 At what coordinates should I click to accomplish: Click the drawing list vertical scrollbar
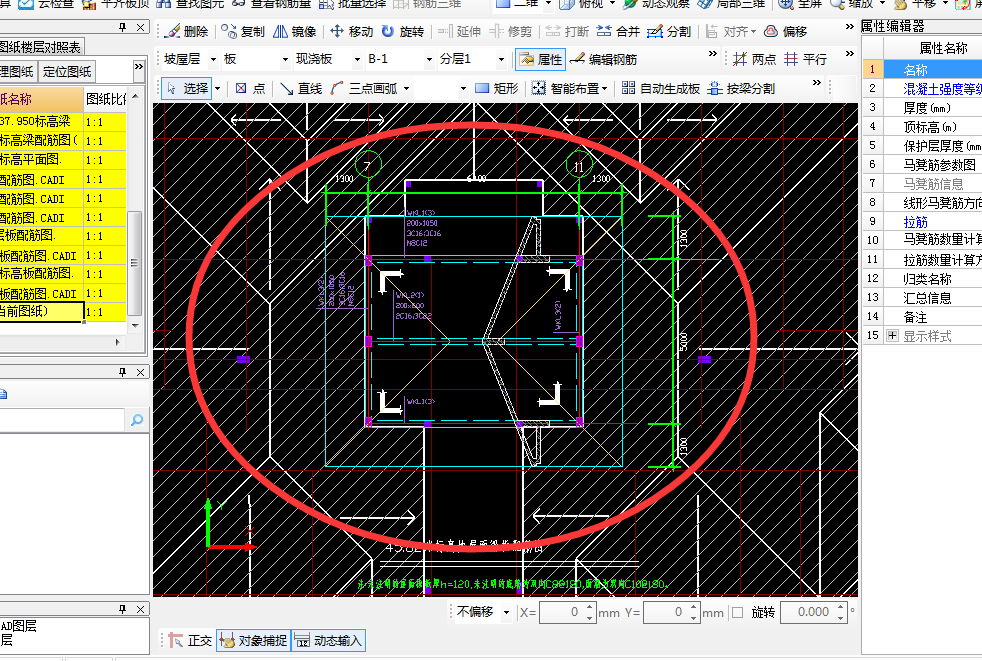click(x=135, y=263)
